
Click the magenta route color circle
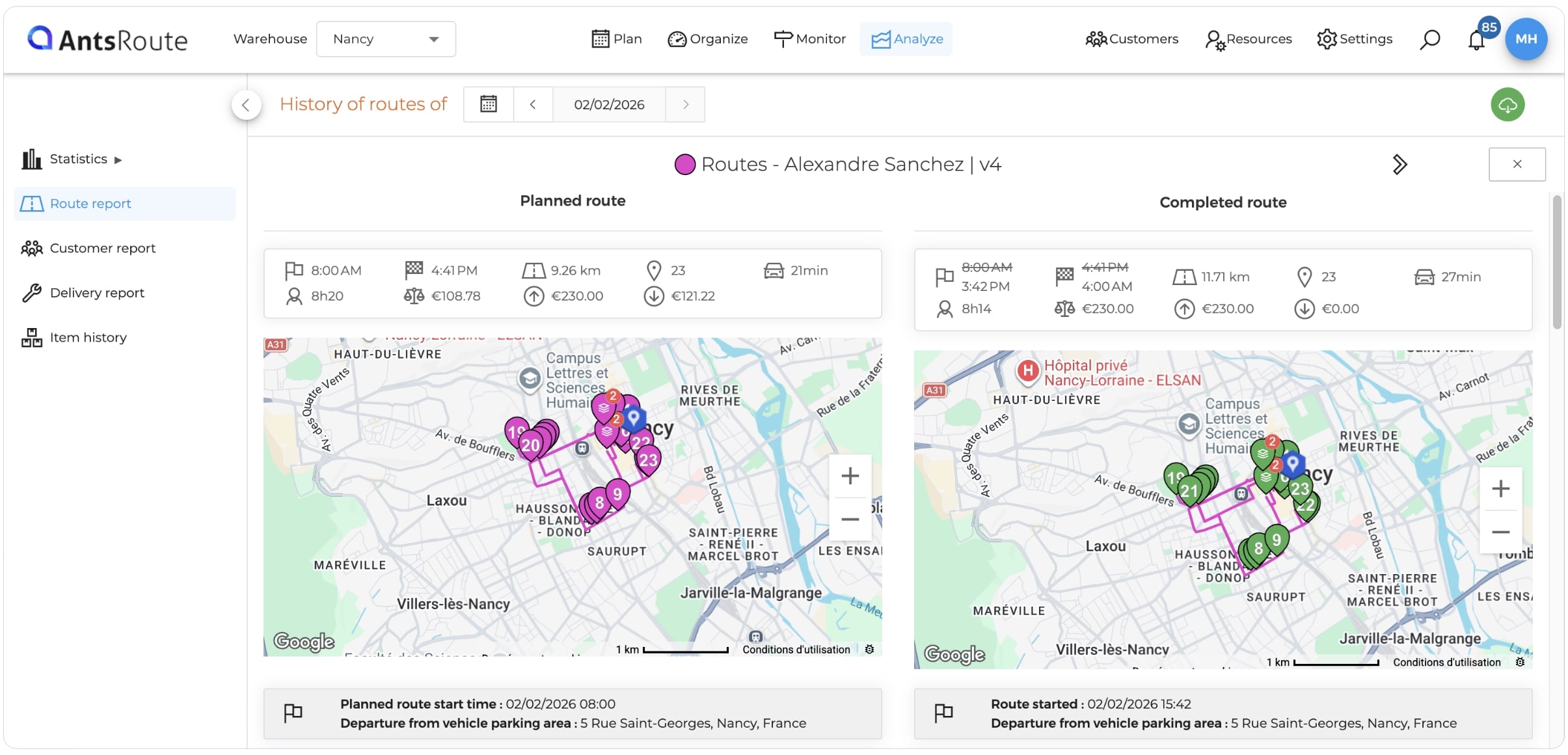(684, 165)
